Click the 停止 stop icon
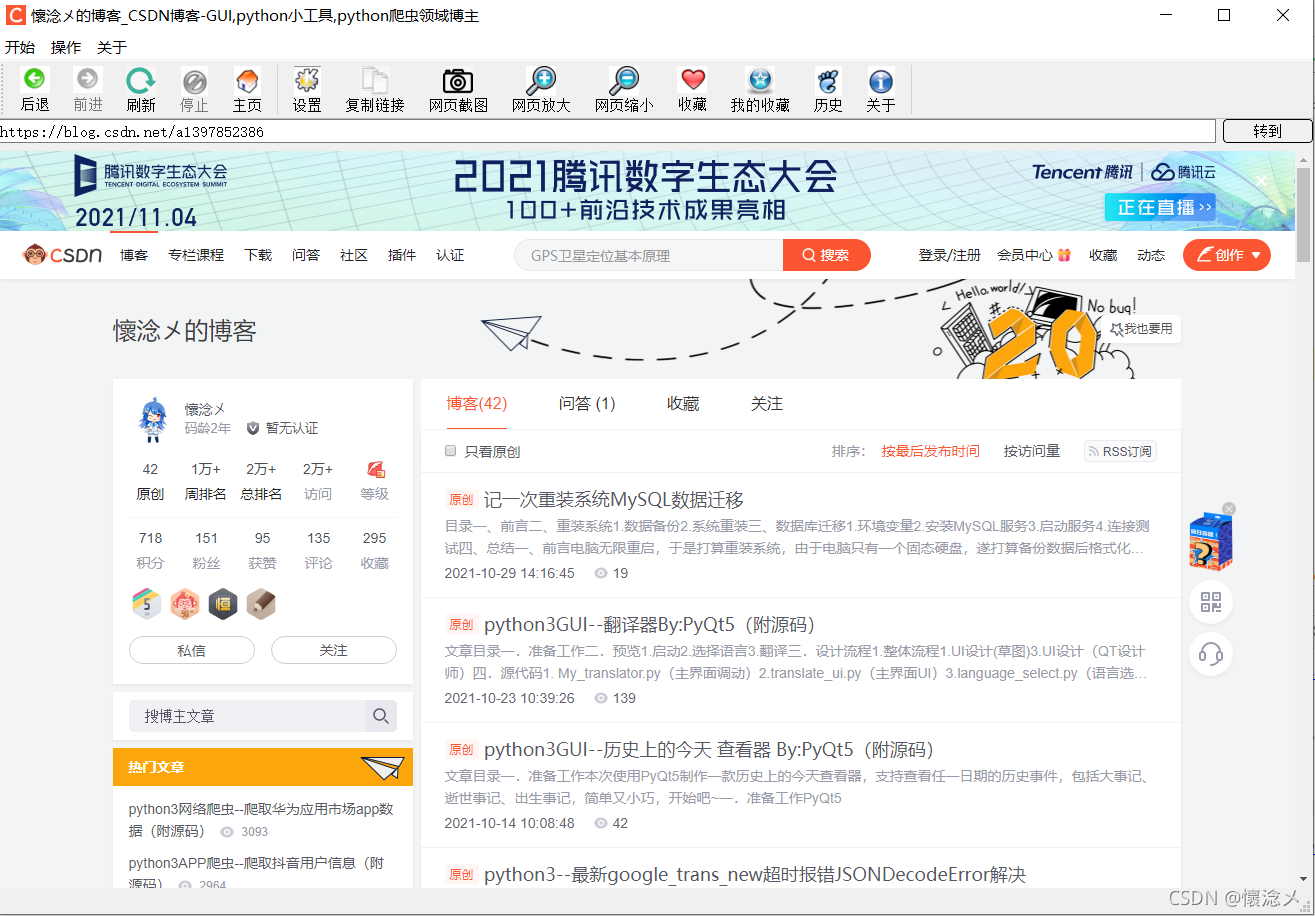 [x=194, y=81]
